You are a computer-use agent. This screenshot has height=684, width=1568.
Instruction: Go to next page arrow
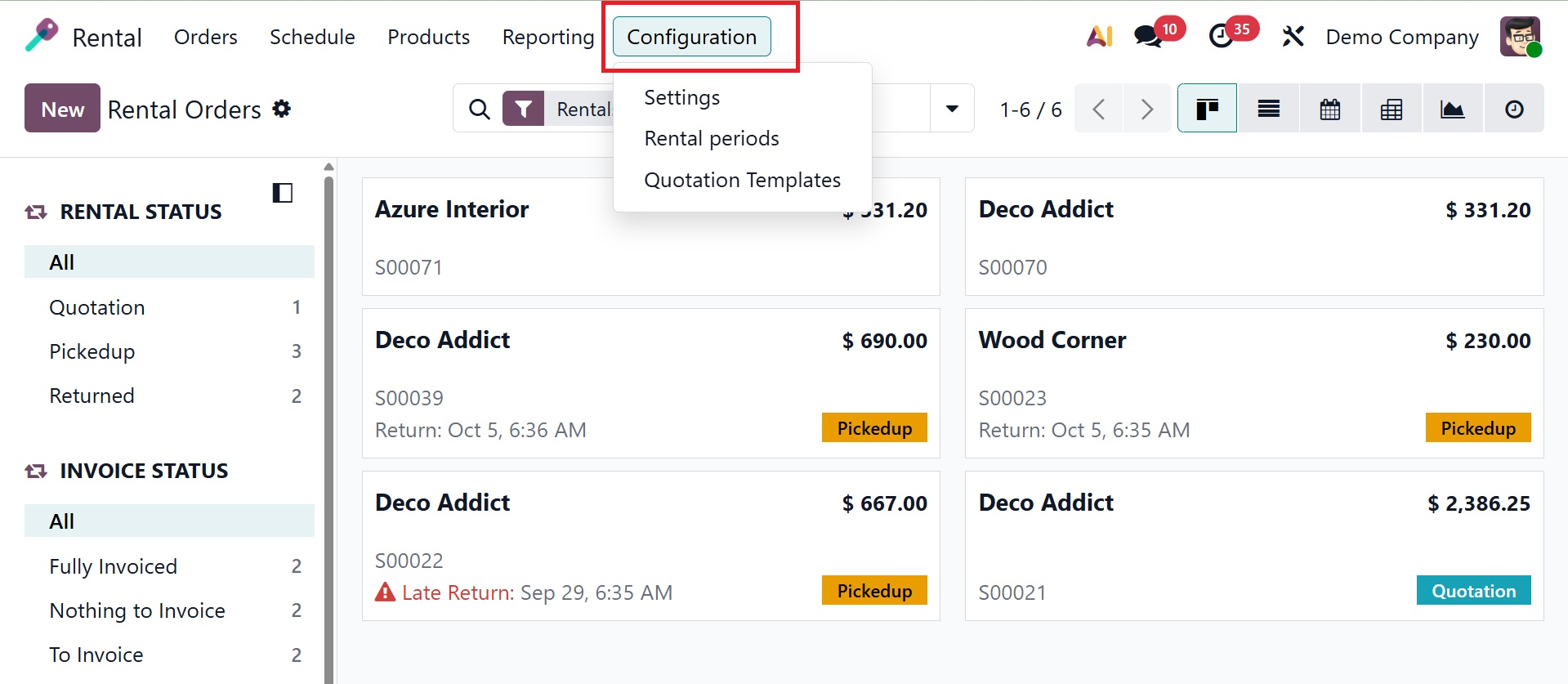[x=1146, y=109]
